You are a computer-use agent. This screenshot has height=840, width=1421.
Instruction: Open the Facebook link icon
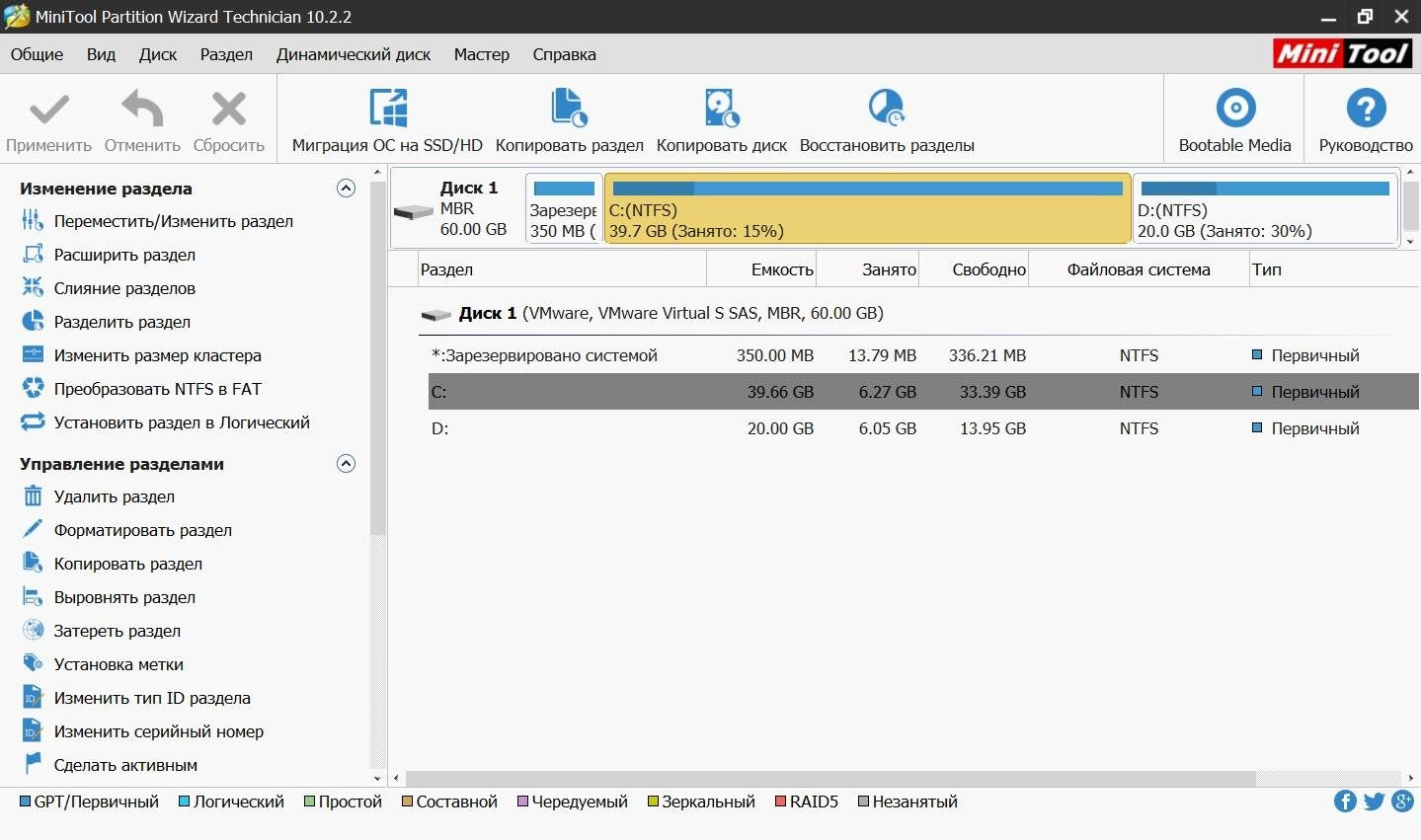pos(1345,802)
